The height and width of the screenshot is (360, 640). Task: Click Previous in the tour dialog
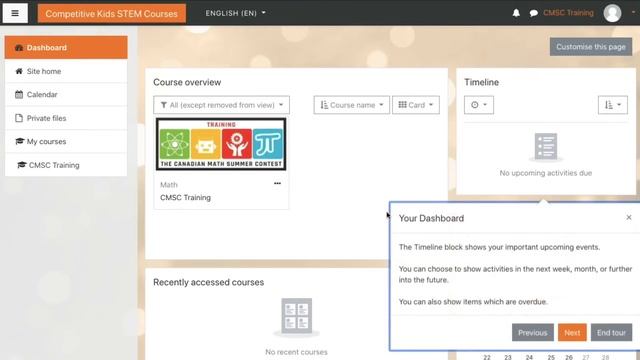click(x=533, y=333)
